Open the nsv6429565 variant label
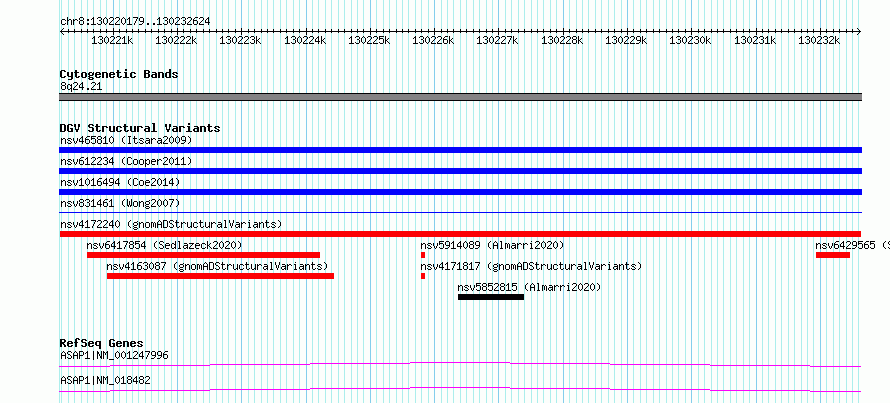Image resolution: width=890 pixels, height=403 pixels. point(853,245)
